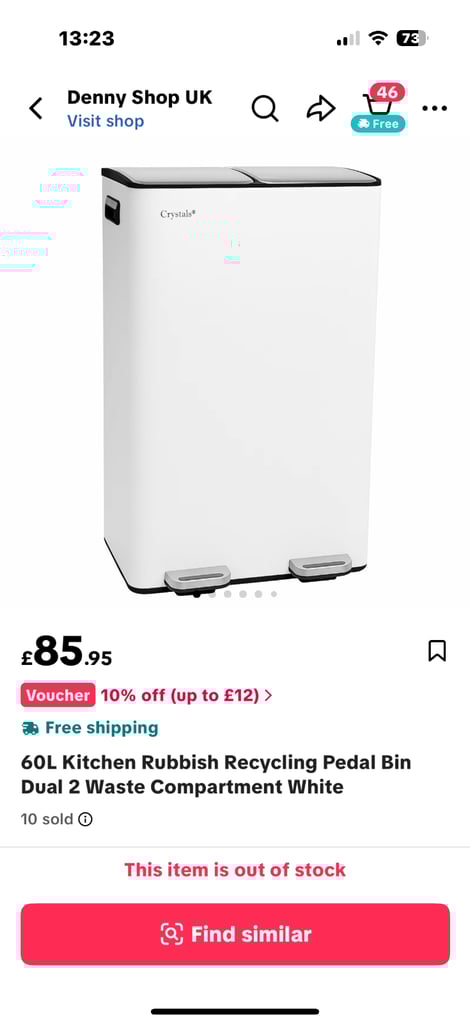The image size is (470, 1024).
Task: Tap the battery indicator in status bar
Action: tap(411, 39)
